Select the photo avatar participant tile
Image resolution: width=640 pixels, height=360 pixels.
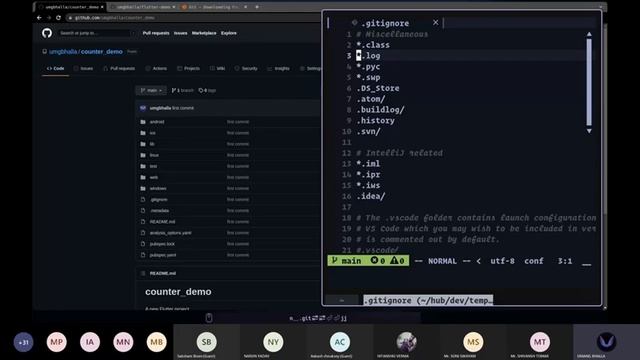coord(406,342)
